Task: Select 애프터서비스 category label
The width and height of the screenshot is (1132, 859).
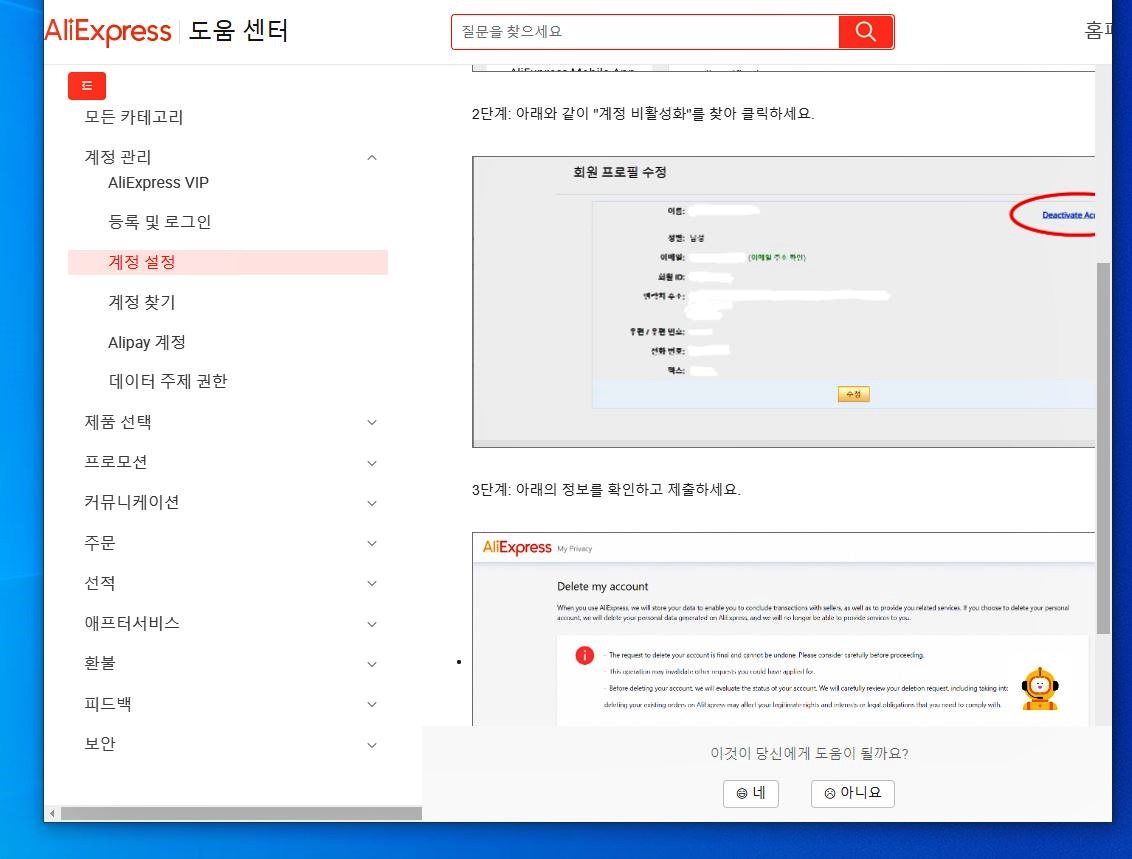Action: pyautogui.click(x=131, y=623)
